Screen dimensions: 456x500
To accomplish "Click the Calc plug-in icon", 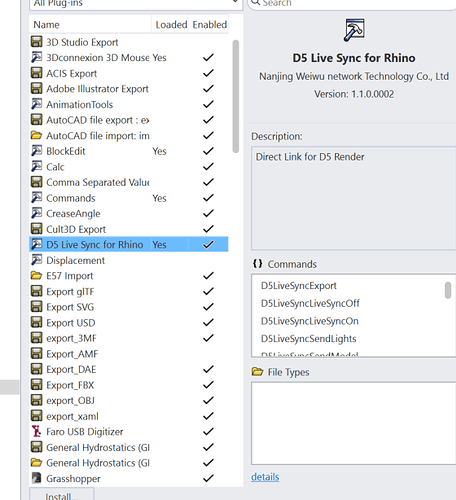I will click(37, 167).
